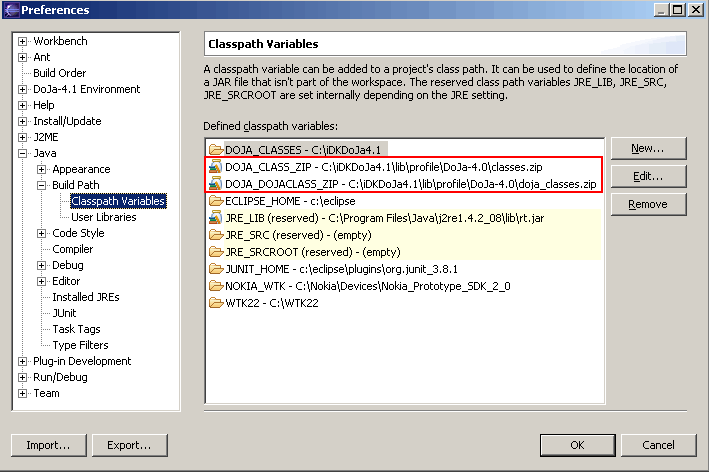The image size is (709, 472).
Task: Expand the J2ME tree node
Action: pyautogui.click(x=22, y=137)
